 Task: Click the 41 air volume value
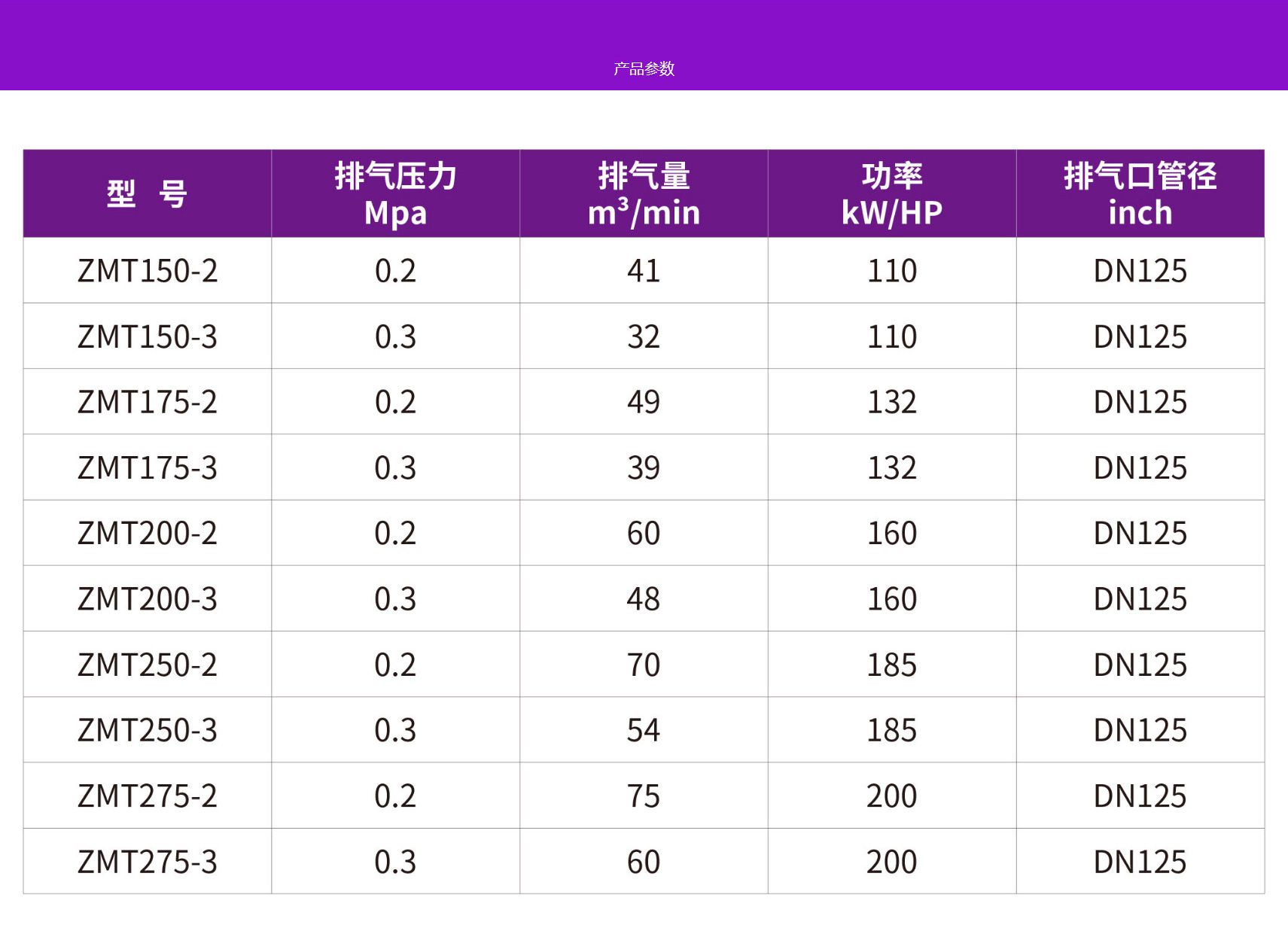coord(644,271)
